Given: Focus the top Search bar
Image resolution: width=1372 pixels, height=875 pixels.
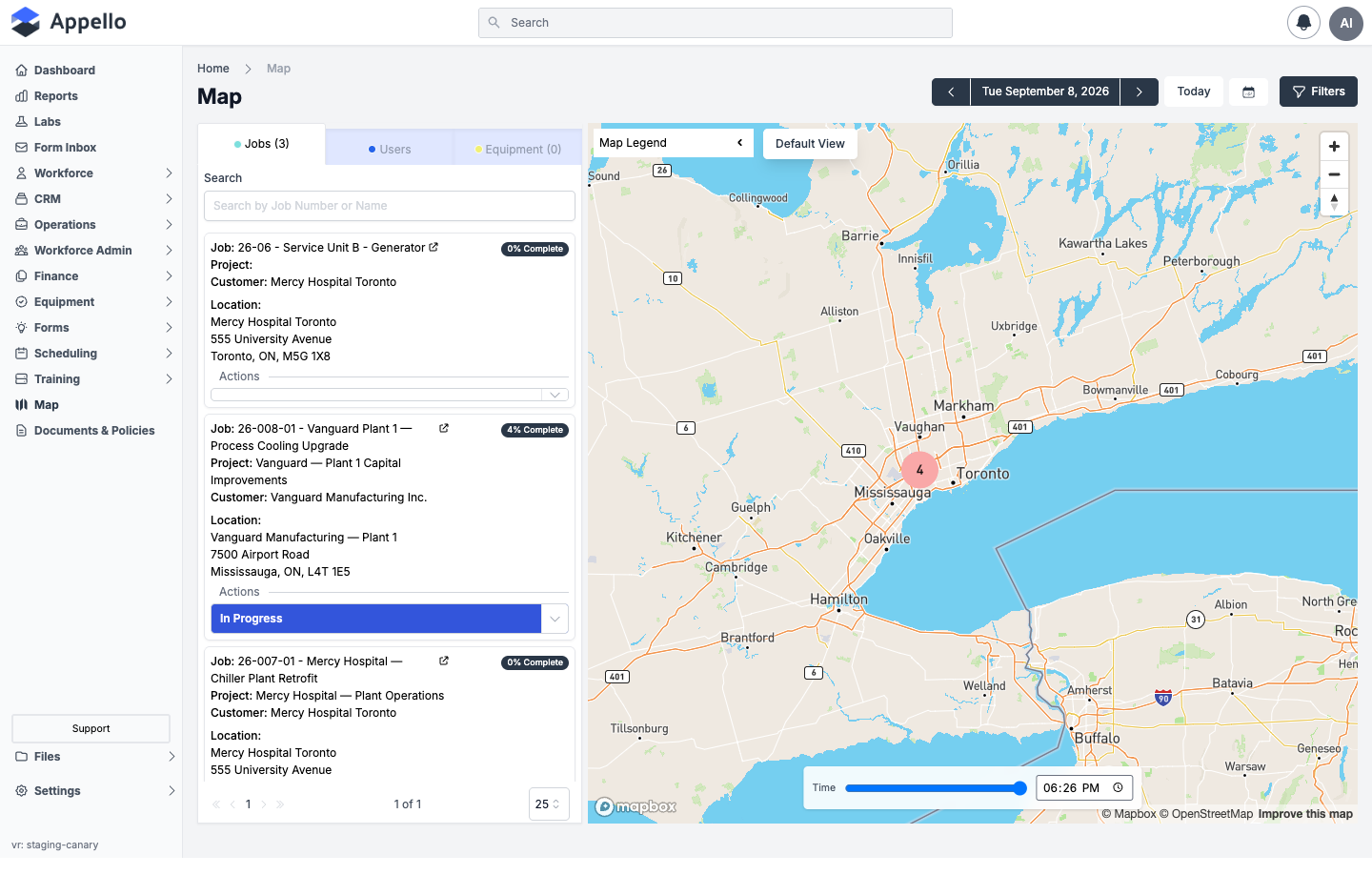Looking at the screenshot, I should coord(716,23).
